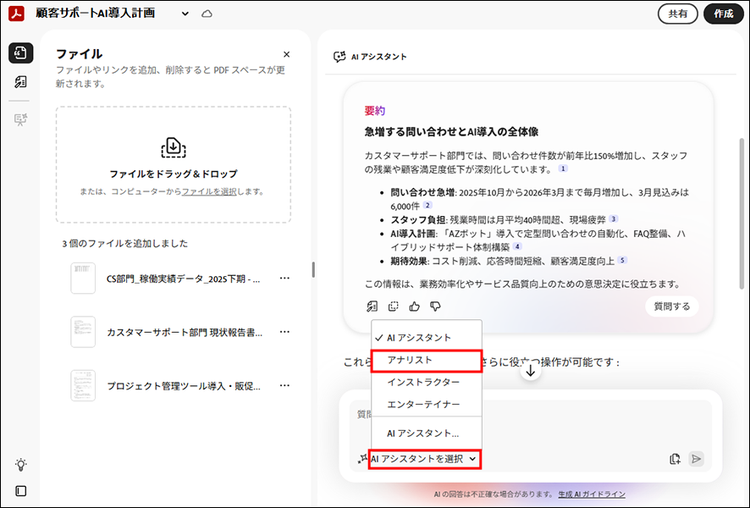Open the 生成 AI ガイドライン link

[592, 495]
